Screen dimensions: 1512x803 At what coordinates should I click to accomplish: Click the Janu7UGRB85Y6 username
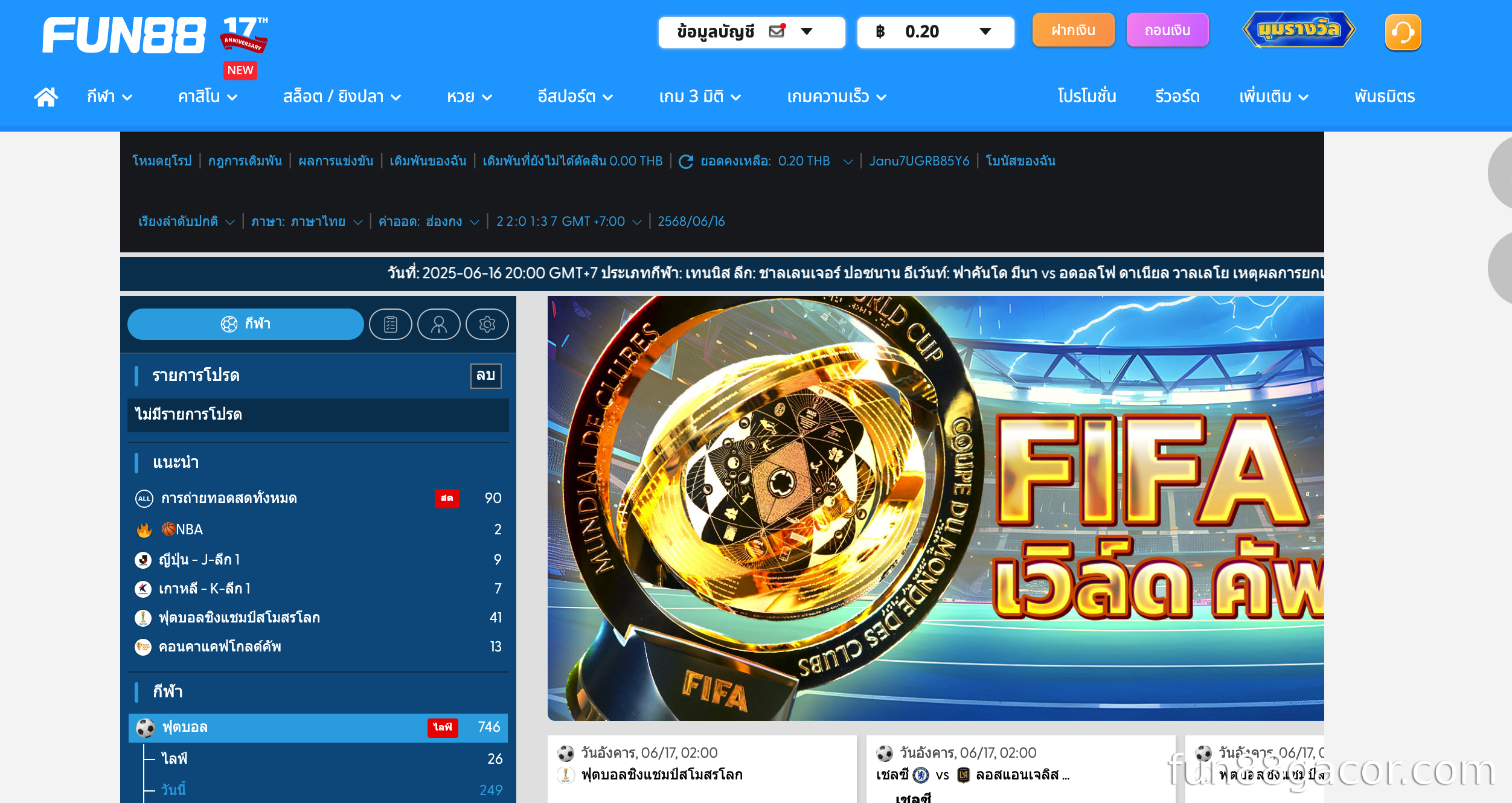pos(919,161)
